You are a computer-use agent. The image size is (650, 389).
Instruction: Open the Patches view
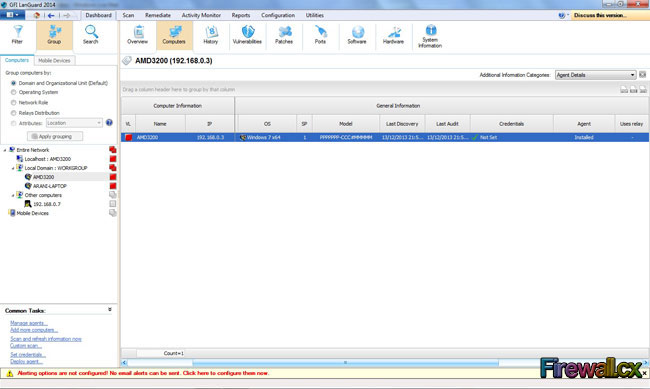[x=284, y=35]
